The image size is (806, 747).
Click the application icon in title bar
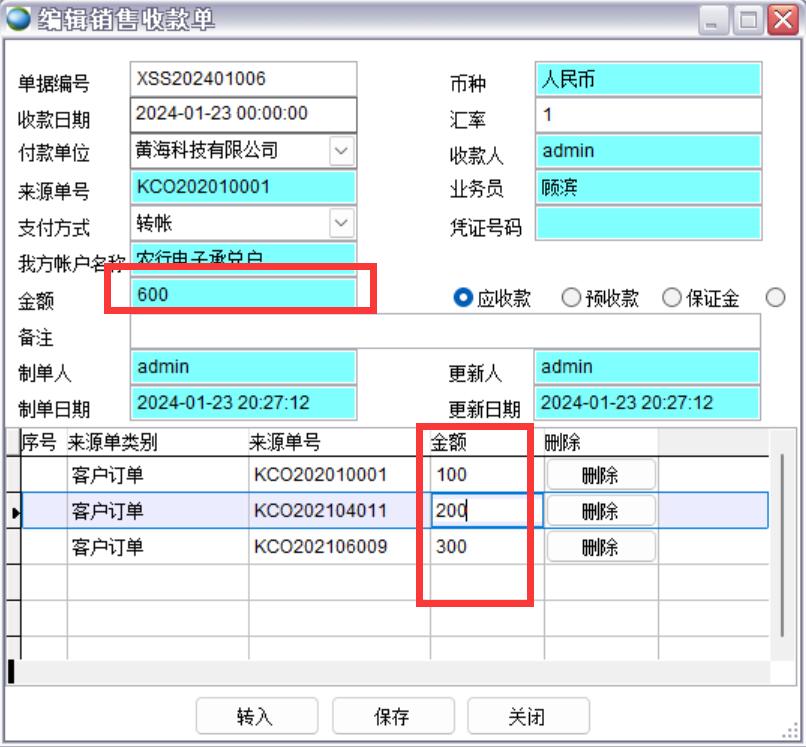pyautogui.click(x=19, y=18)
